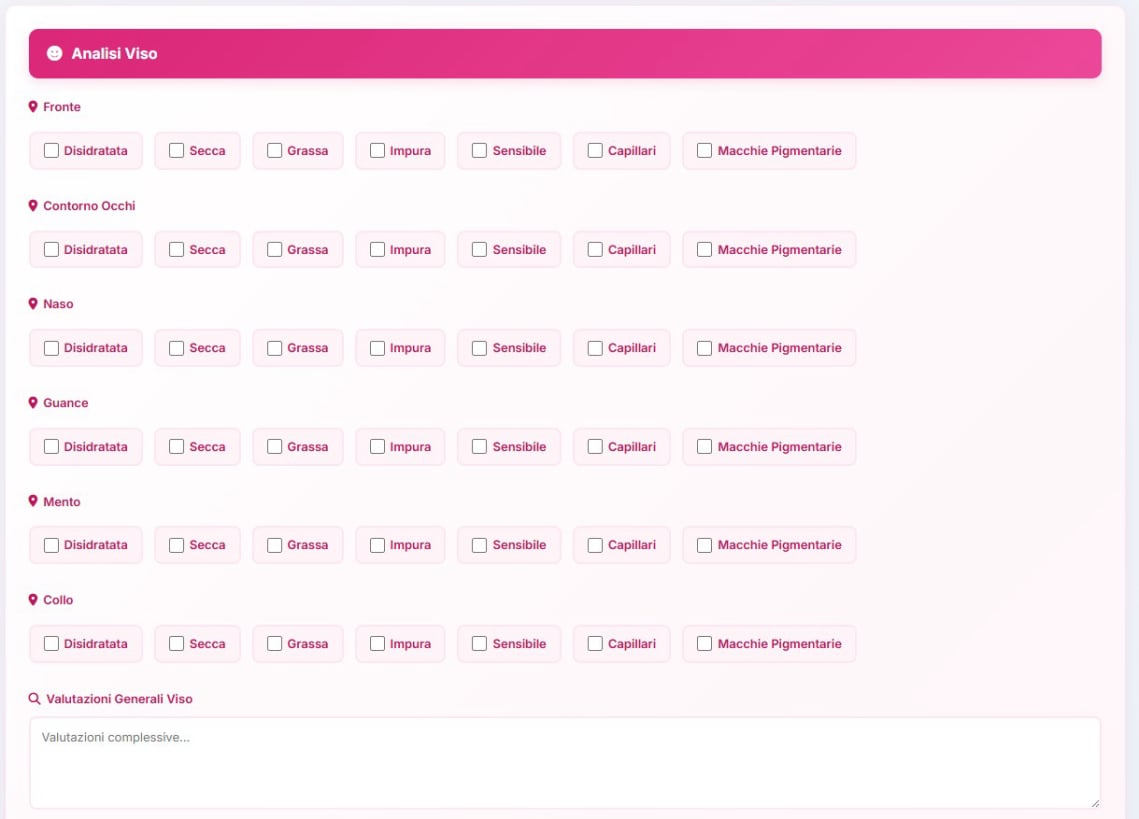Check Disidratata for the Fronte area

pyautogui.click(x=52, y=151)
